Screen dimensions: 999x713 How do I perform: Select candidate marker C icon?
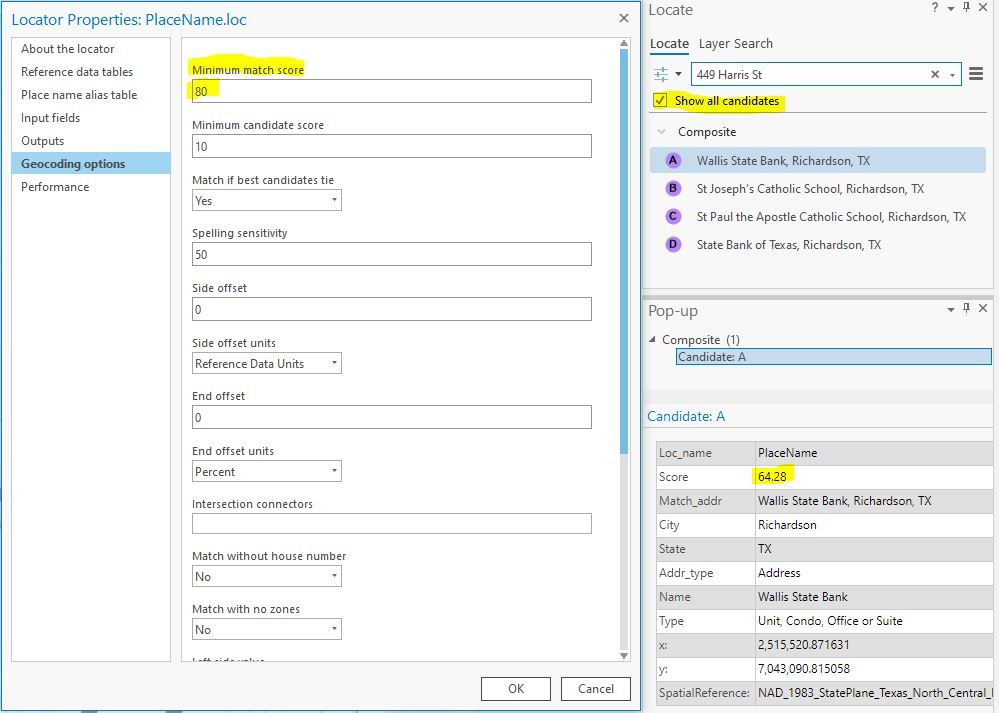(673, 217)
